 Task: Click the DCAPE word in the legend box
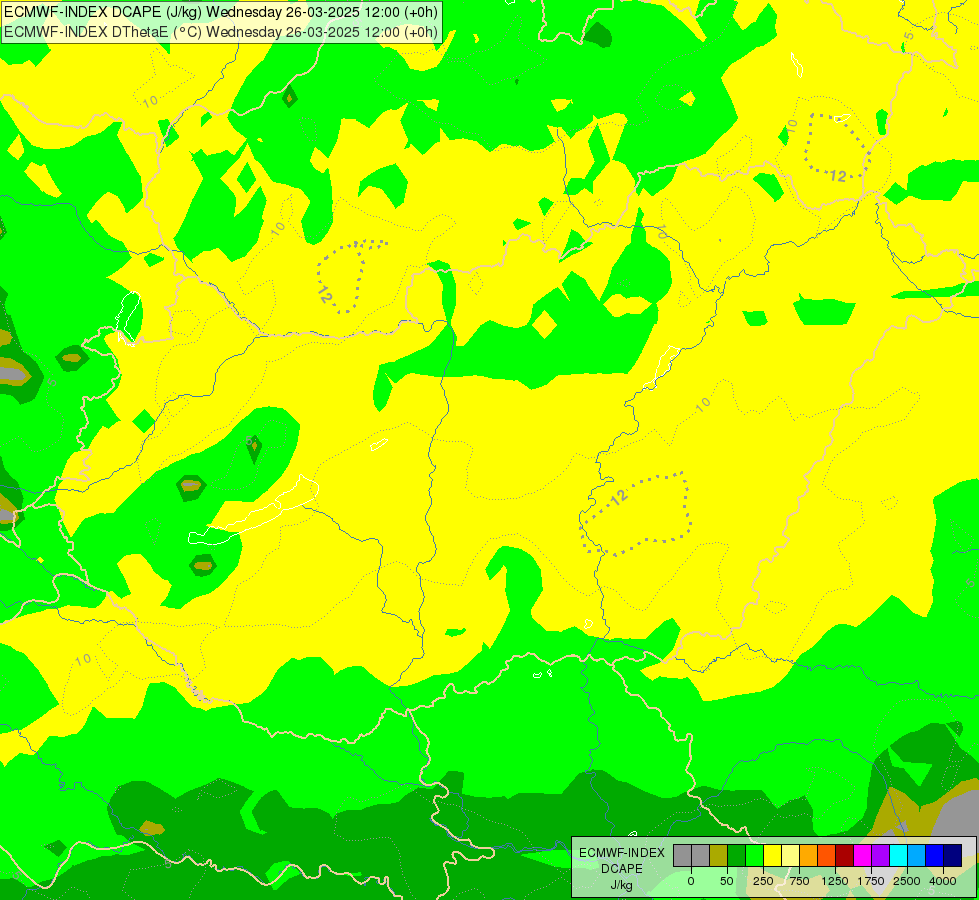coord(622,869)
